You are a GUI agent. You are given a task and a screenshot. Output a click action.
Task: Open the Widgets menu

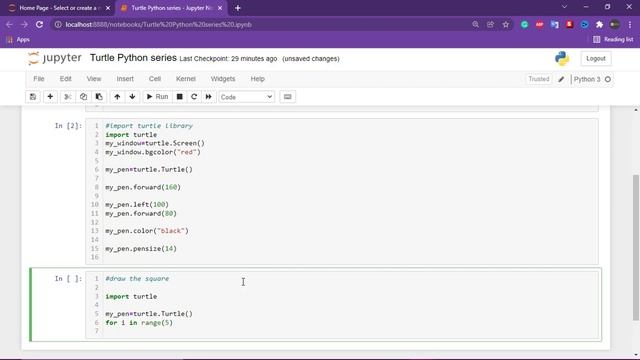click(x=223, y=79)
